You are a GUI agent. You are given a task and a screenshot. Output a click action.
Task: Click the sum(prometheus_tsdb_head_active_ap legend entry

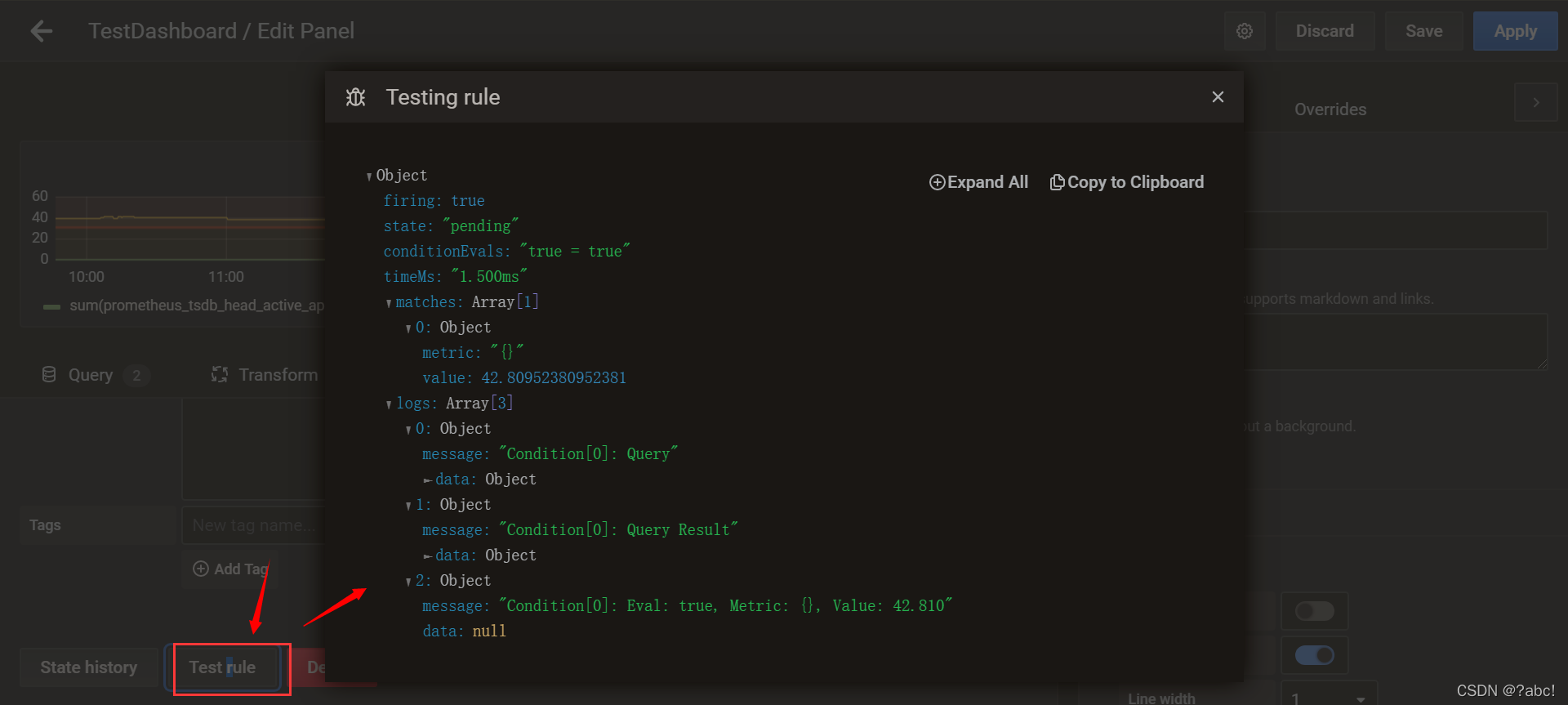coord(196,306)
